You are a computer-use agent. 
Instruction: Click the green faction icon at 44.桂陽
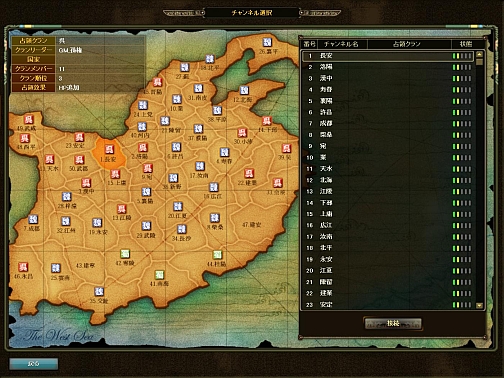[x=217, y=255]
